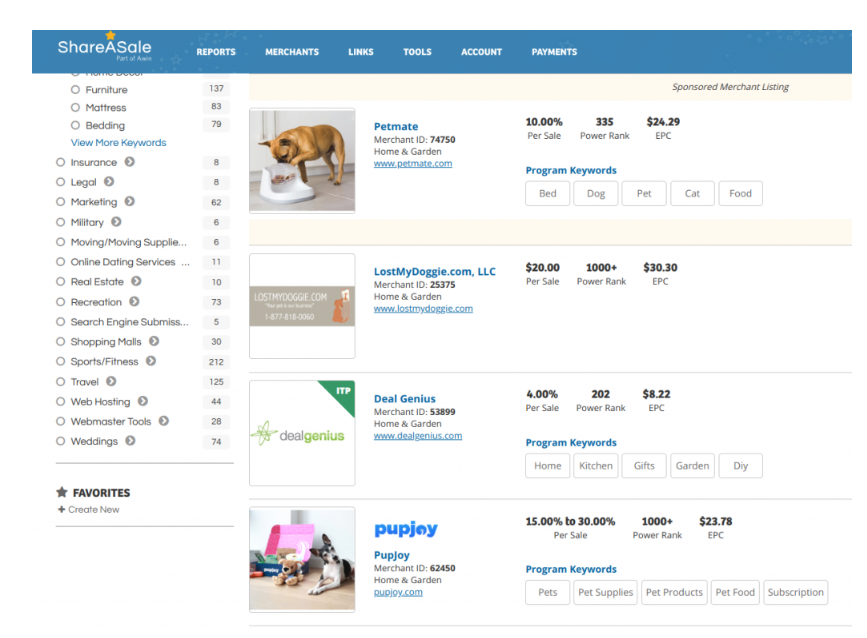Expand the Shopping Malls category arrow

tap(154, 341)
